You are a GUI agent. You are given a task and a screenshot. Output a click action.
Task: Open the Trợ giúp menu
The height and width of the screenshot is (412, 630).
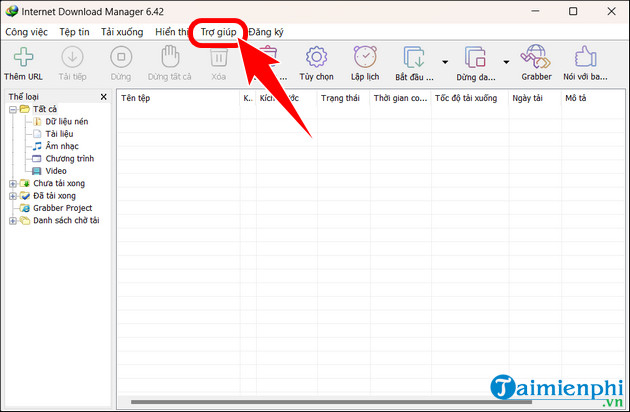point(219,32)
